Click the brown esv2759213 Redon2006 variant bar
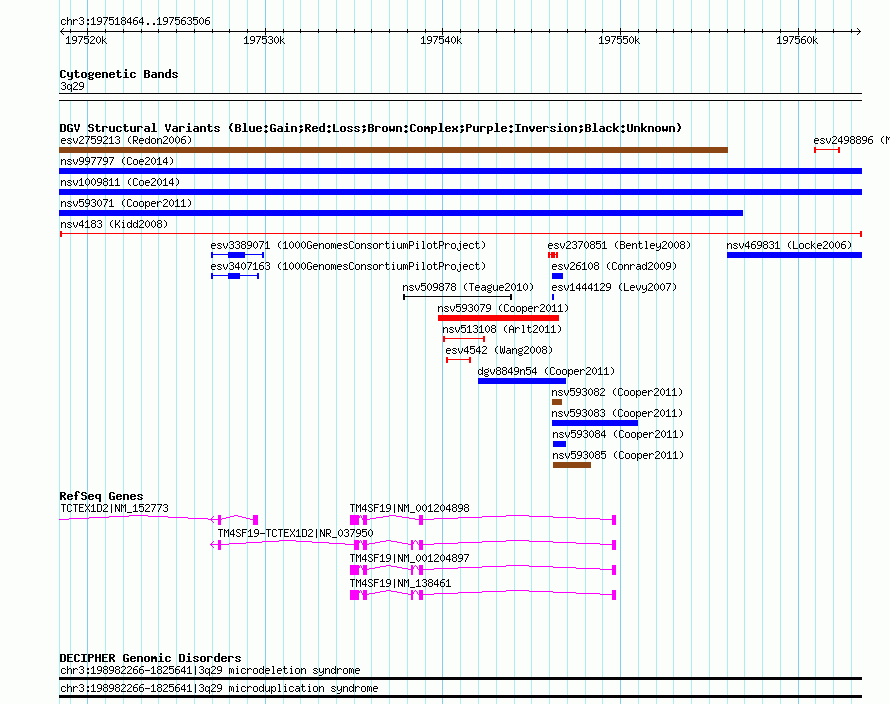This screenshot has width=890, height=704. pyautogui.click(x=393, y=150)
